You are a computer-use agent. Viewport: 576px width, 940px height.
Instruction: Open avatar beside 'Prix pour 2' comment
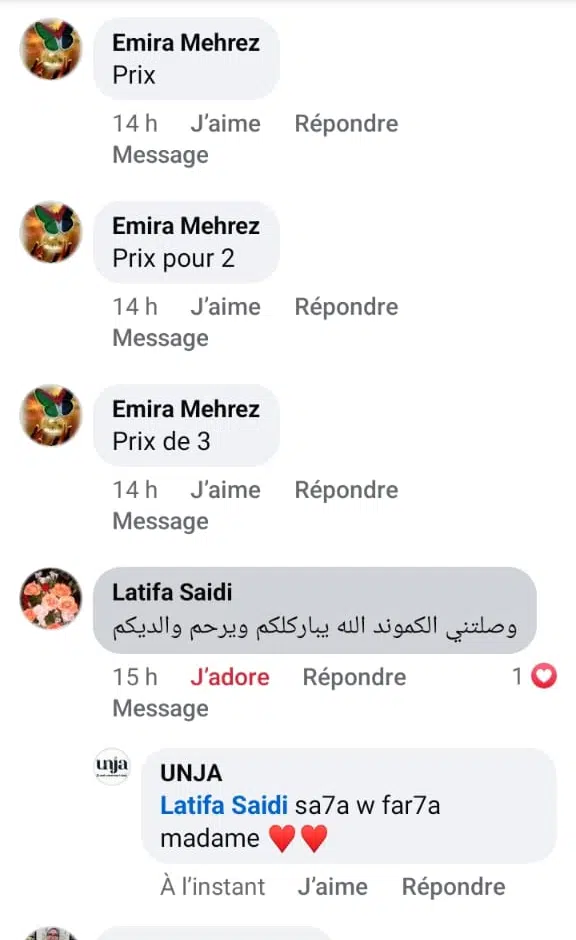coord(51,232)
